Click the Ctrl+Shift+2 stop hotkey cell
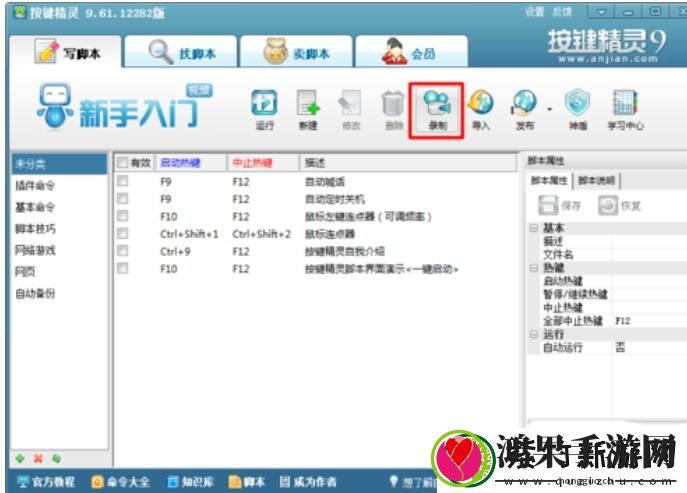Viewport: 687px width, 493px height. click(262, 234)
